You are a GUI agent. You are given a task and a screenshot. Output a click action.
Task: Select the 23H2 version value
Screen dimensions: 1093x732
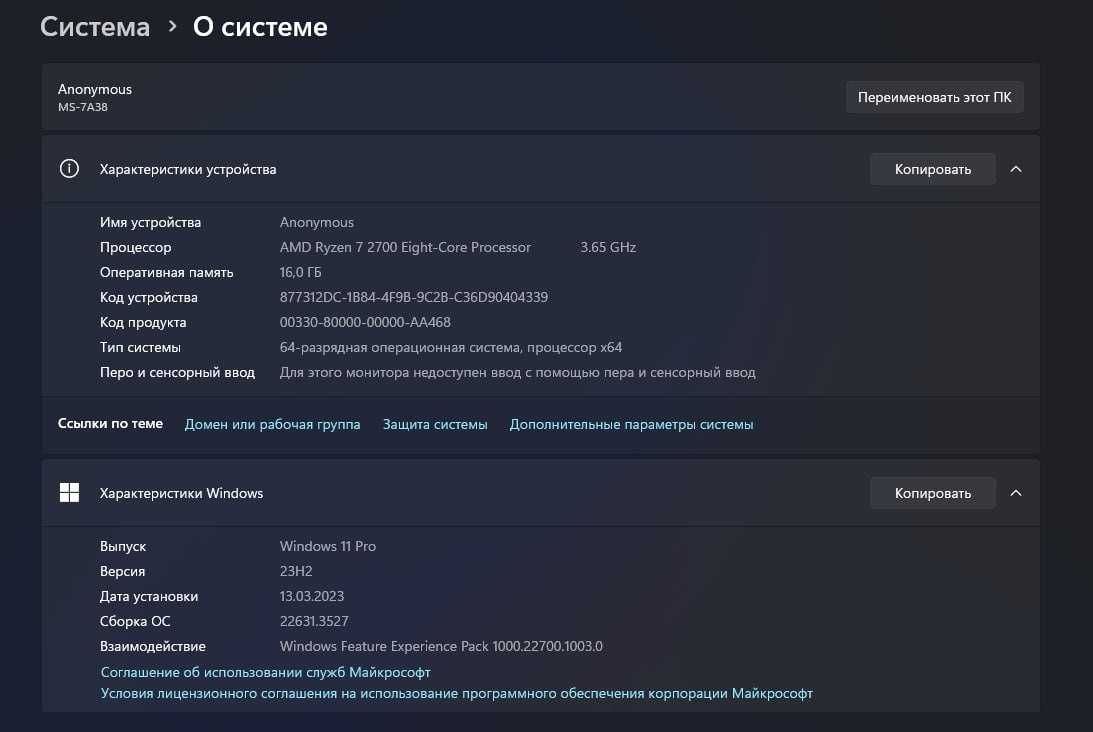pos(296,571)
